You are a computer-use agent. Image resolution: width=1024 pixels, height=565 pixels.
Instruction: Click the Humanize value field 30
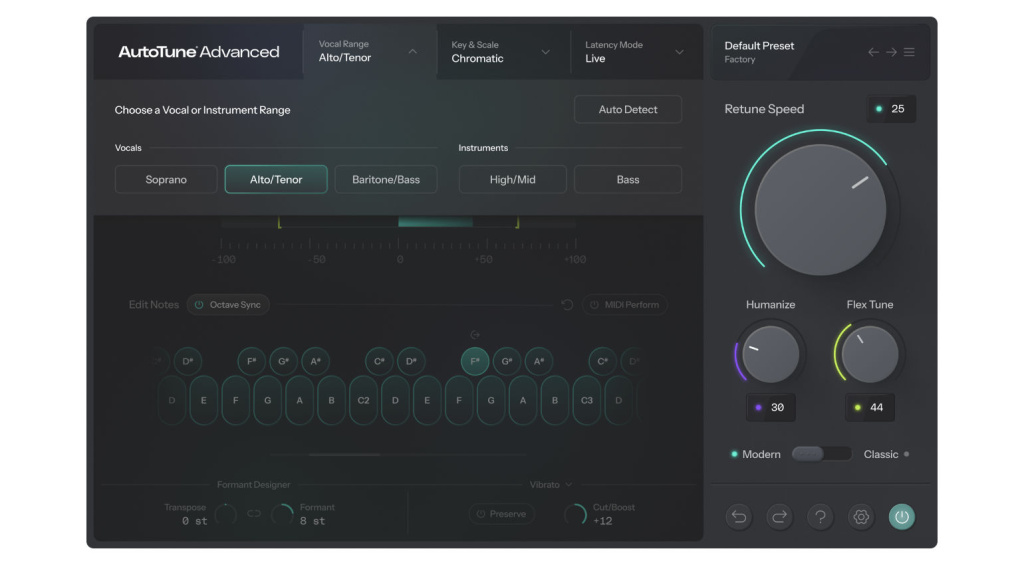[x=771, y=408]
